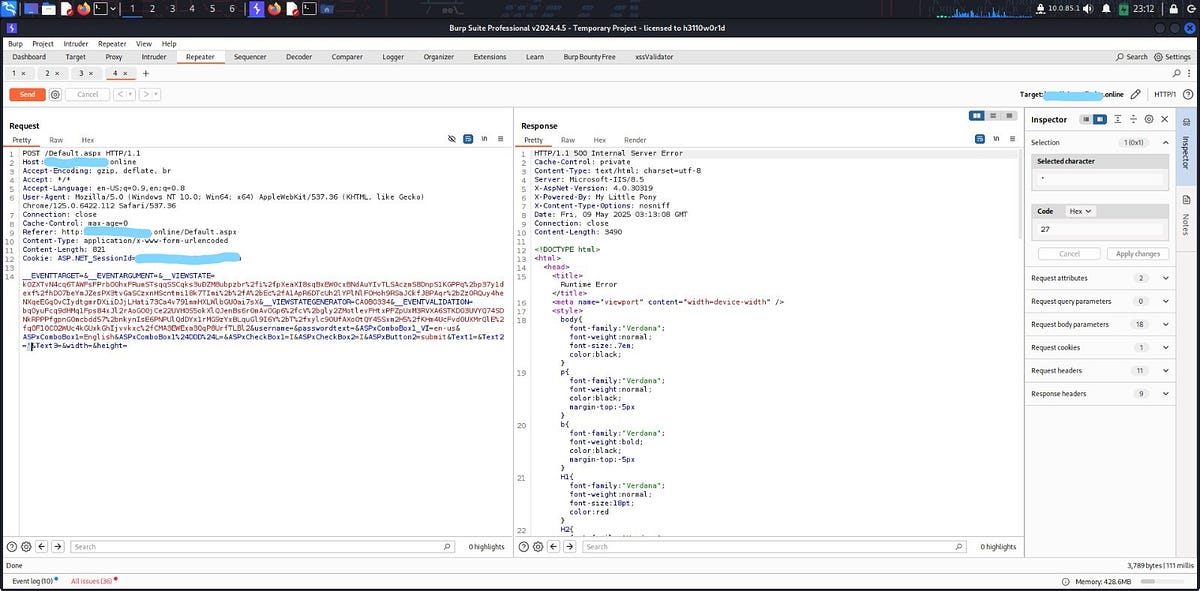Click Apply changes in Inspector

[1137, 254]
